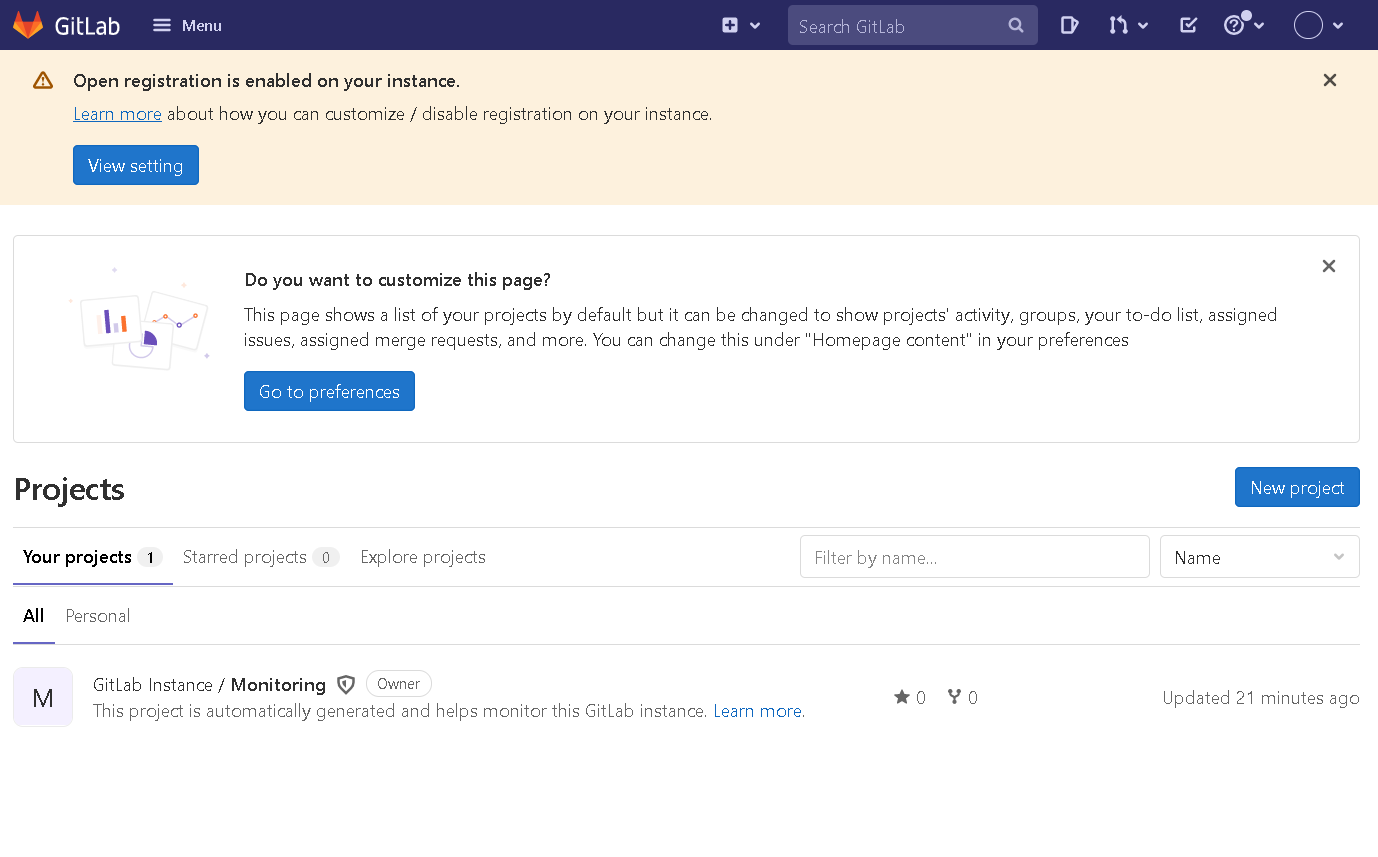The height and width of the screenshot is (857, 1378).
Task: Dismiss the open registration banner
Action: point(1330,80)
